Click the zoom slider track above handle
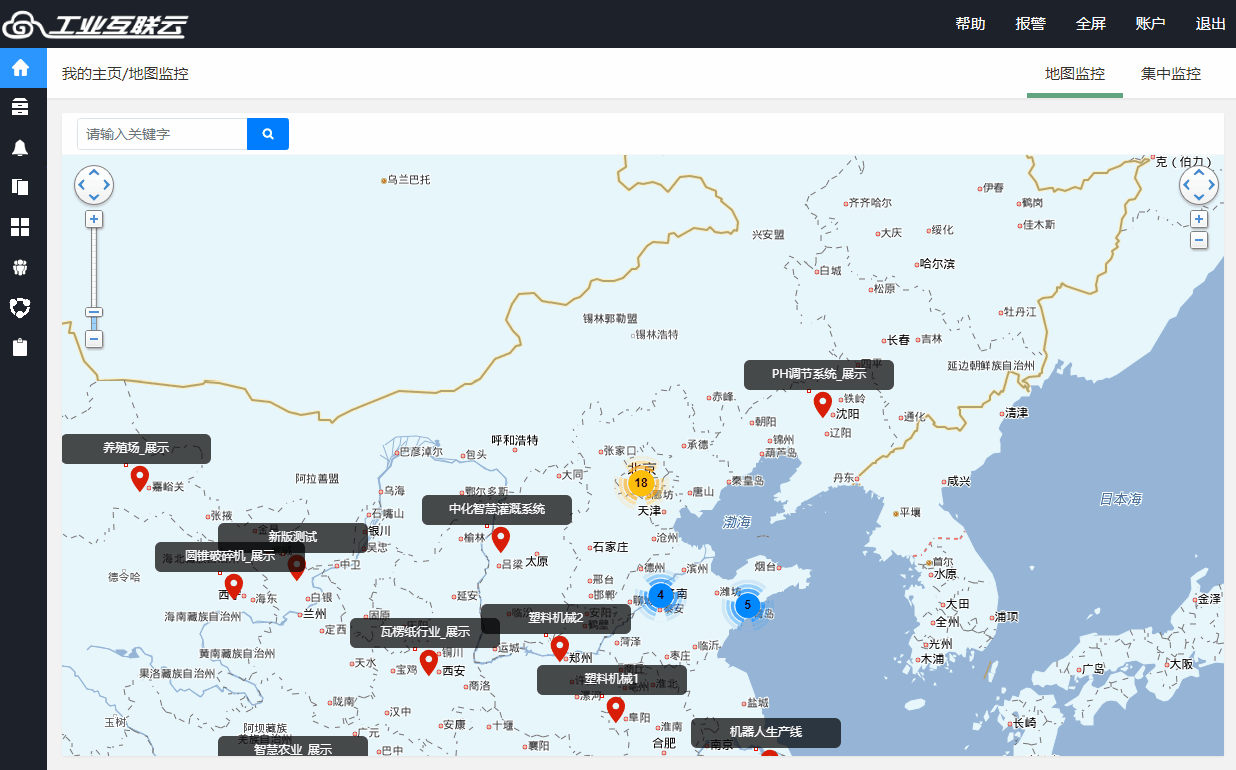The height and width of the screenshot is (770, 1236). tap(94, 266)
